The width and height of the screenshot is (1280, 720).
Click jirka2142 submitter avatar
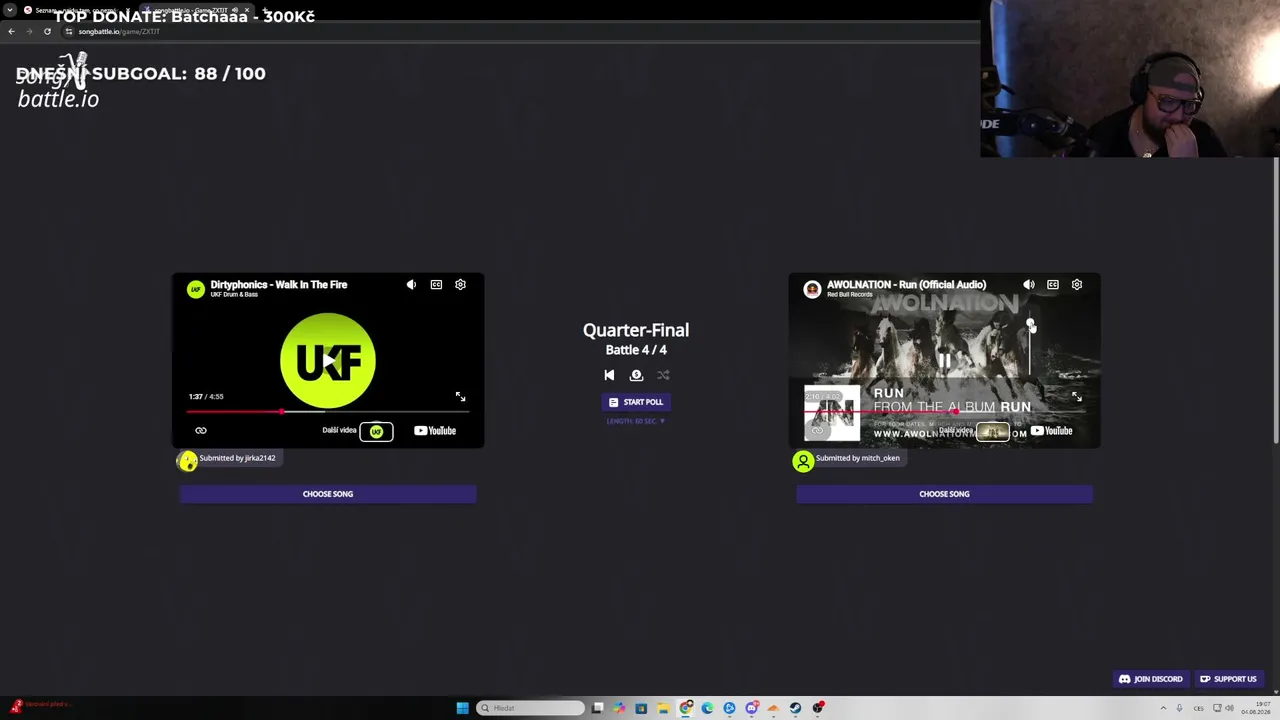[188, 461]
